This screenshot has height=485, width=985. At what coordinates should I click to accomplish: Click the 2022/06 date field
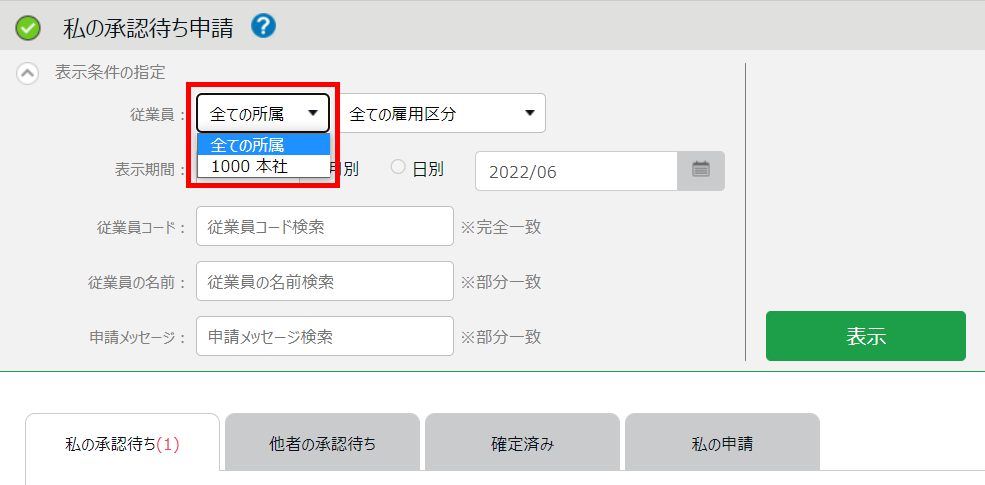pyautogui.click(x=576, y=171)
